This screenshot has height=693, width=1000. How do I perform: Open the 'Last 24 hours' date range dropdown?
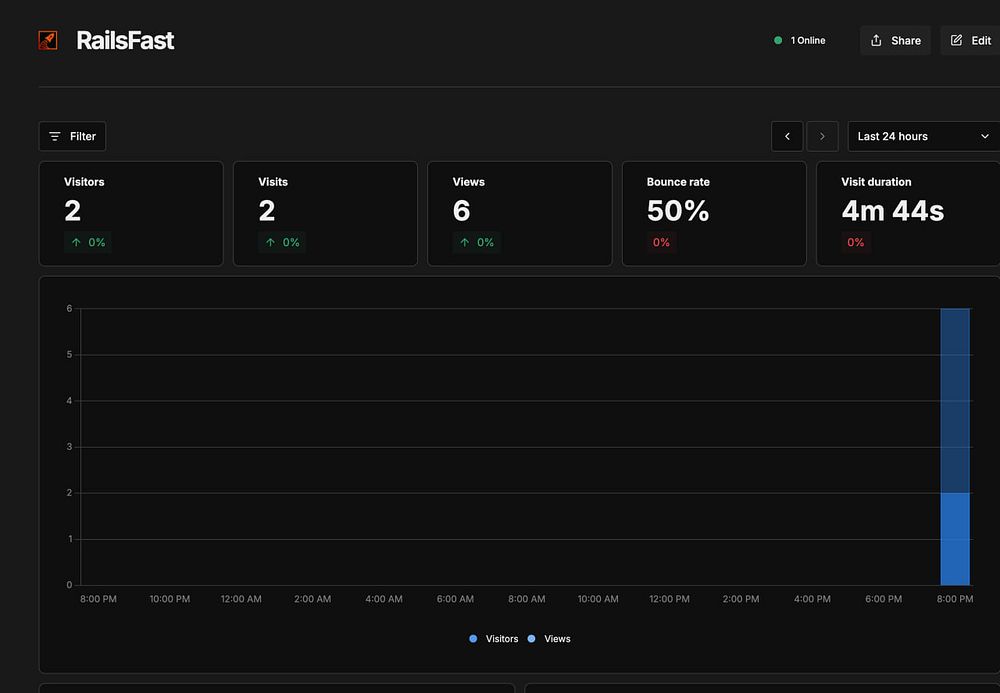pyautogui.click(x=923, y=136)
